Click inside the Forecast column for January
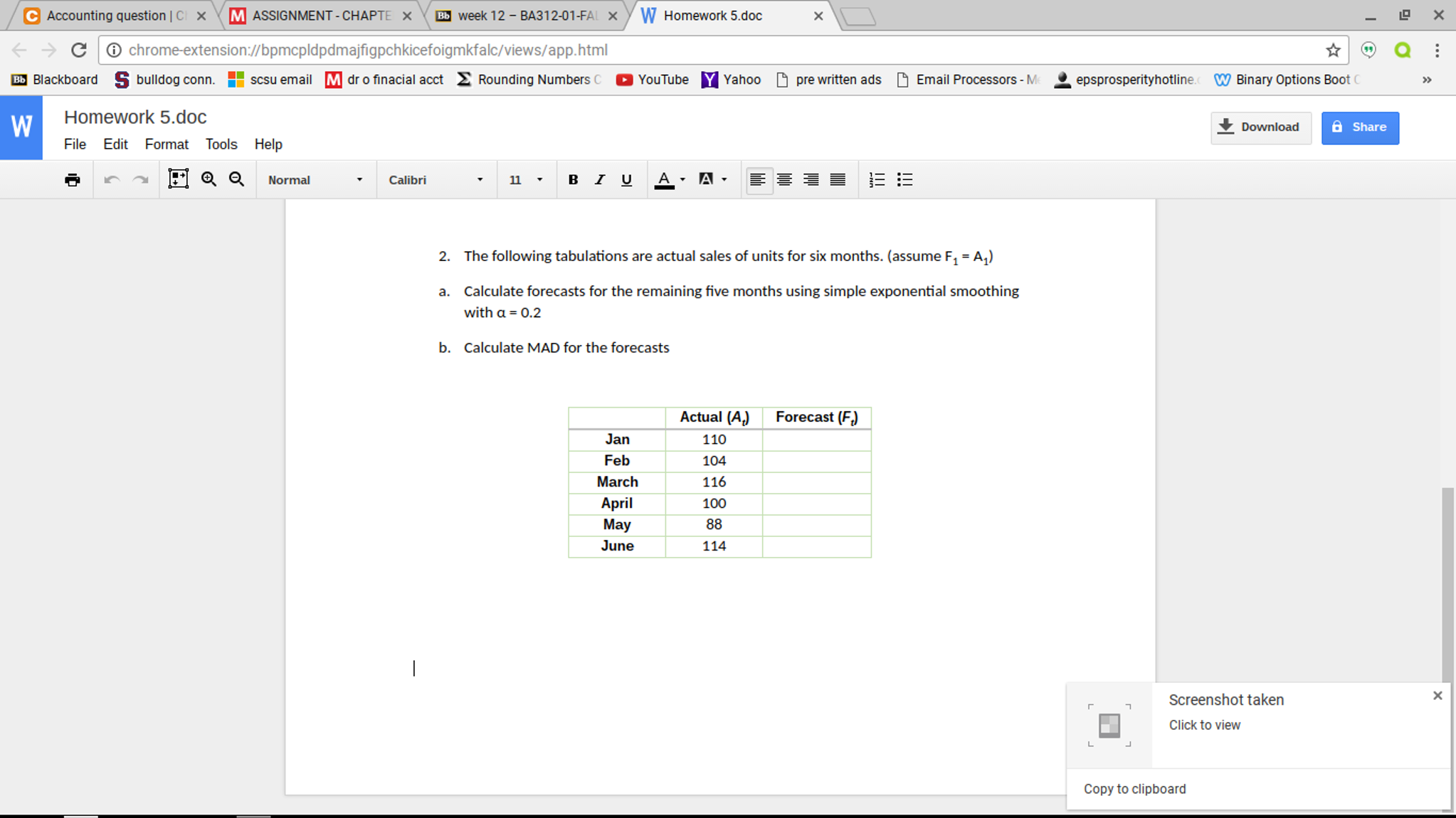Image resolution: width=1456 pixels, height=818 pixels. point(816,439)
